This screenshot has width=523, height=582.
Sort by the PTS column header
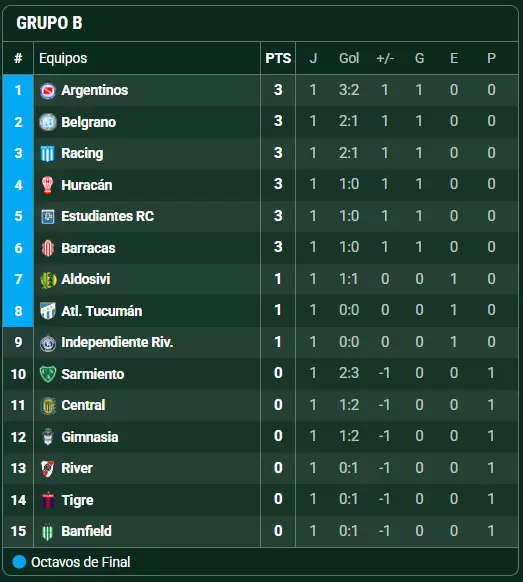[278, 58]
